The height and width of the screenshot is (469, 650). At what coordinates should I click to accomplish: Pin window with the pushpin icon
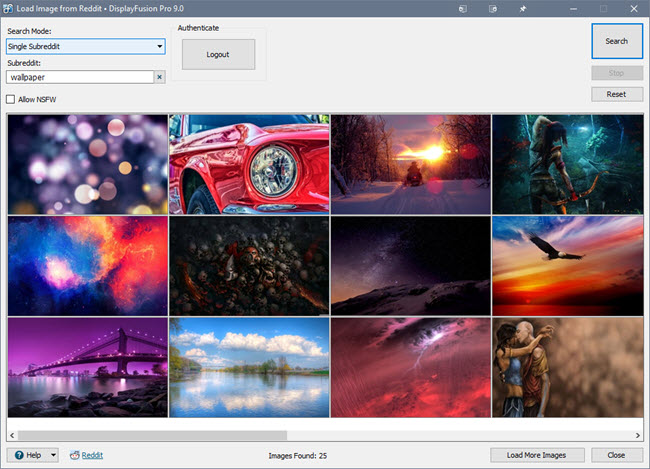pos(523,10)
